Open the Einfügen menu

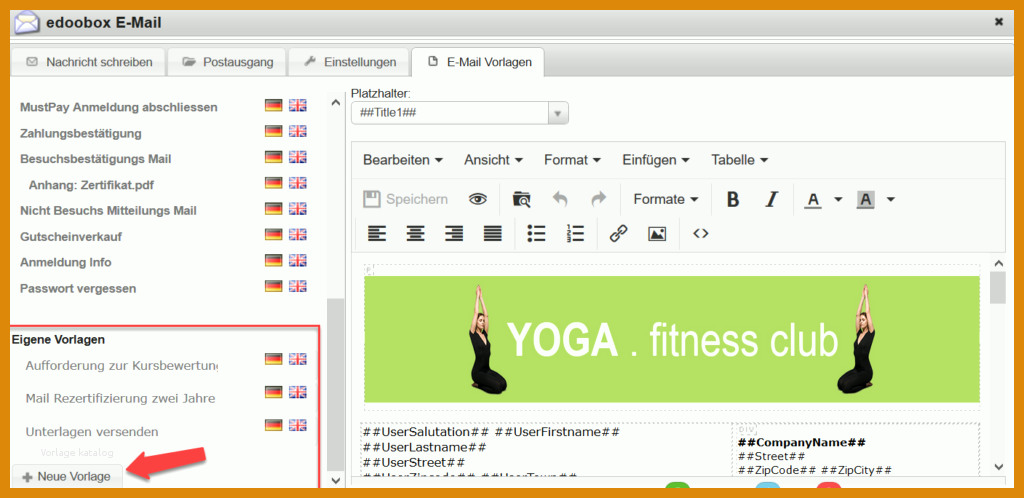click(656, 160)
